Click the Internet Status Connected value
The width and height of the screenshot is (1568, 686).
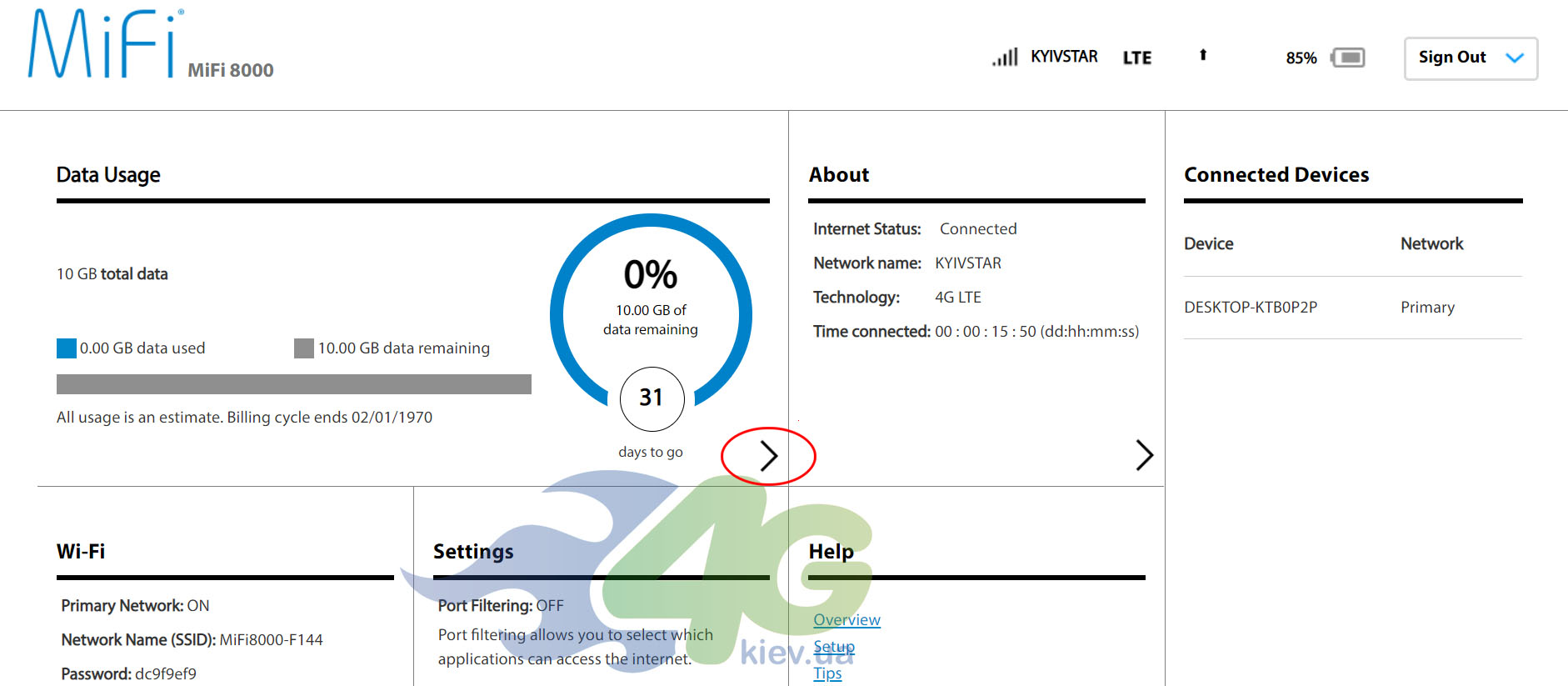point(978,229)
